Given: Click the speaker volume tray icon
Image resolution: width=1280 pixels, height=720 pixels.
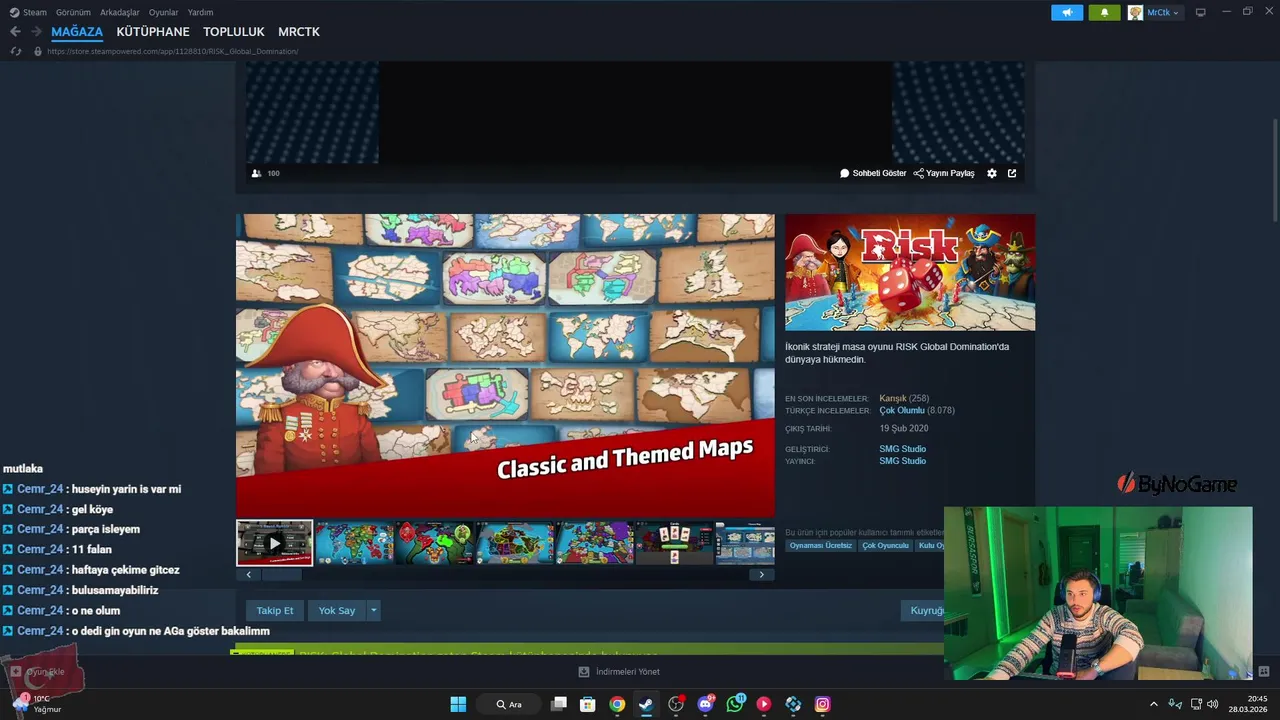Looking at the screenshot, I should 1212,704.
